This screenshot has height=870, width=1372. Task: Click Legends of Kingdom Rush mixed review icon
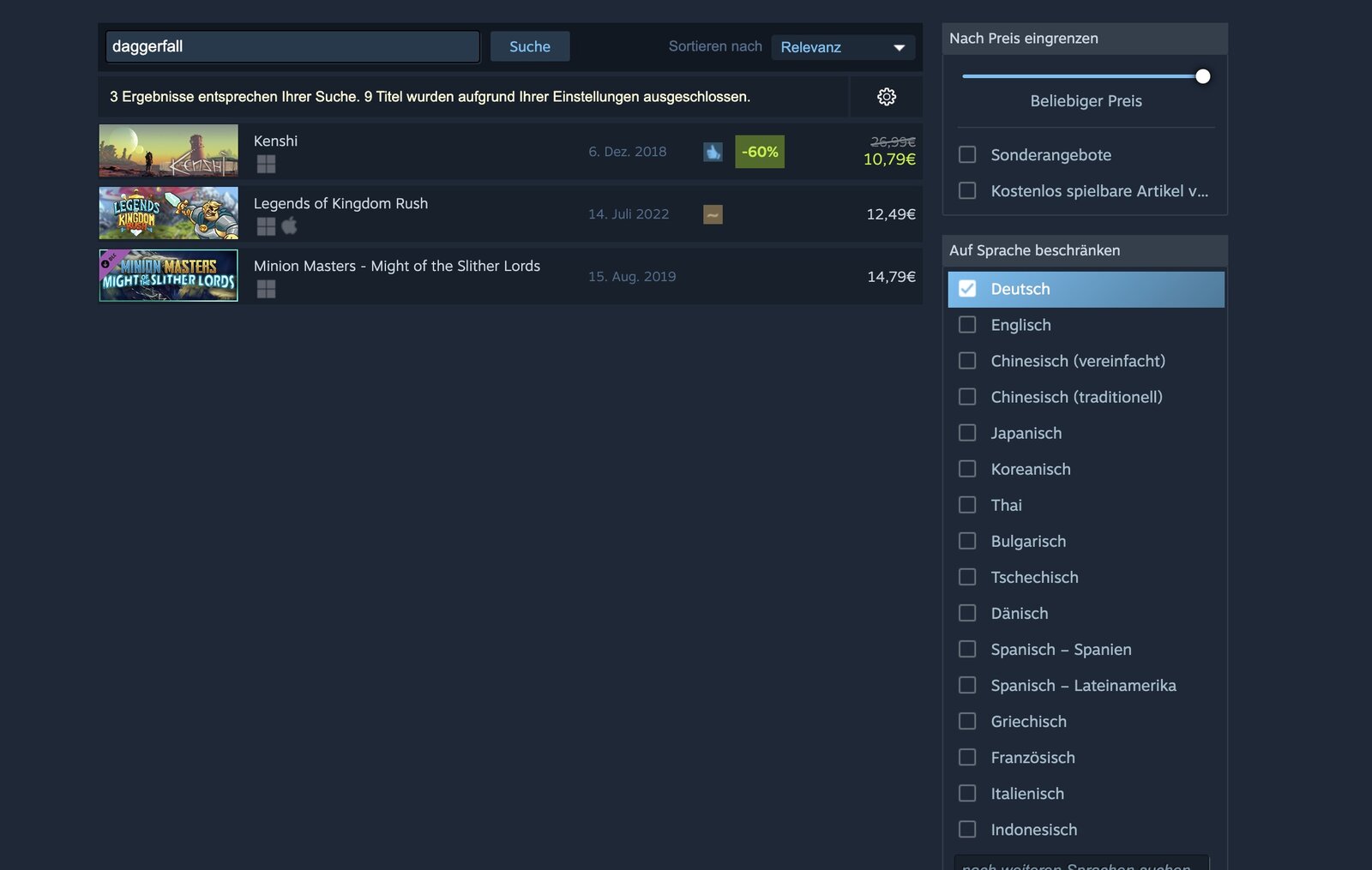pyautogui.click(x=713, y=214)
